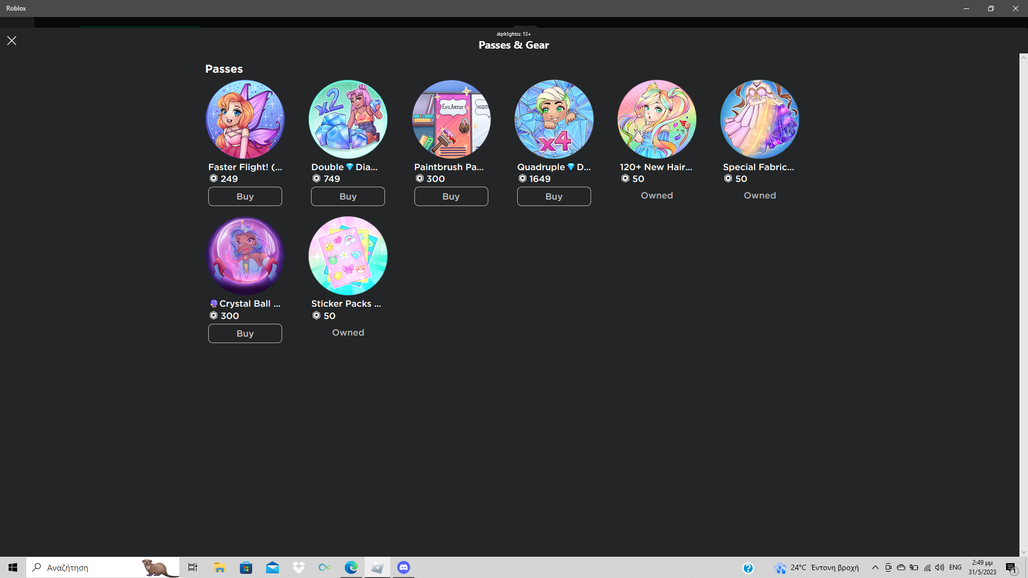Open the battery status tray icon
Viewport: 1028px width, 578px height.
pyautogui.click(x=914, y=568)
